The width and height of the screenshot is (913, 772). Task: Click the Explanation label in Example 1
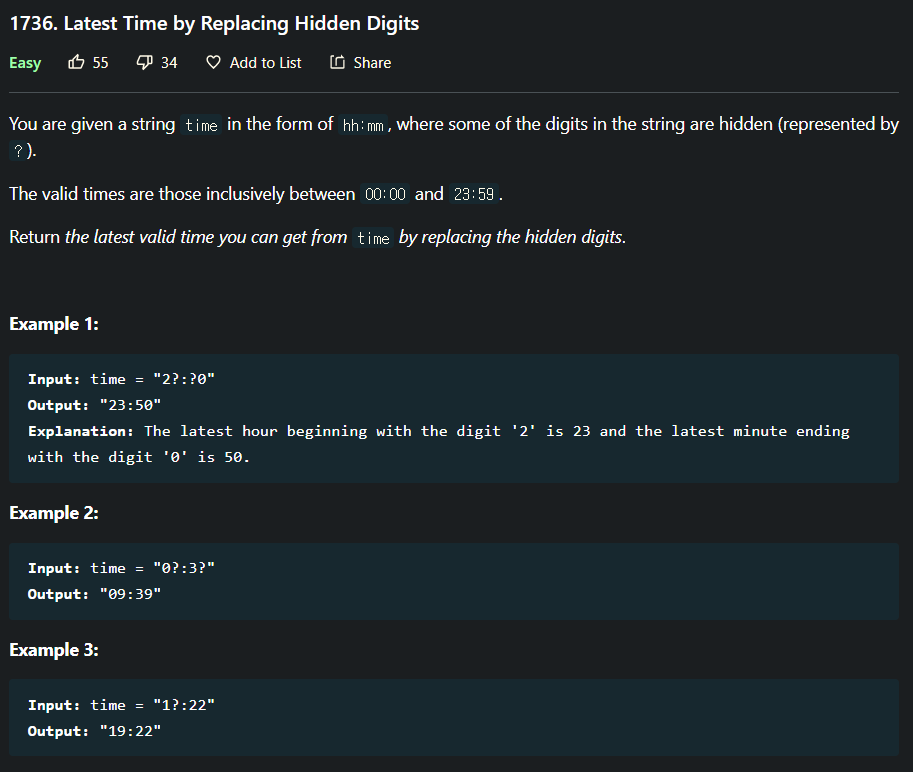[82, 431]
